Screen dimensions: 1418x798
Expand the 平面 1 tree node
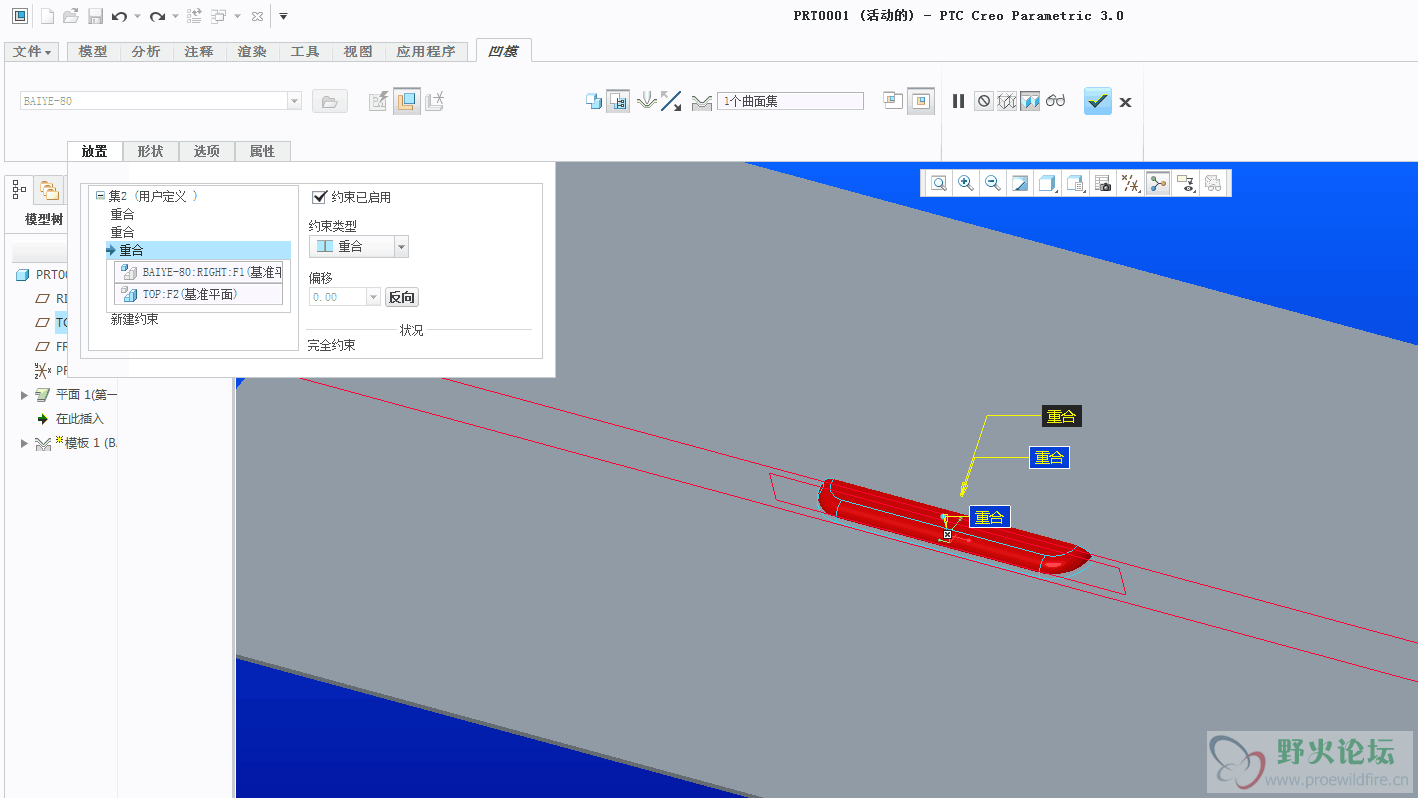pyautogui.click(x=24, y=395)
